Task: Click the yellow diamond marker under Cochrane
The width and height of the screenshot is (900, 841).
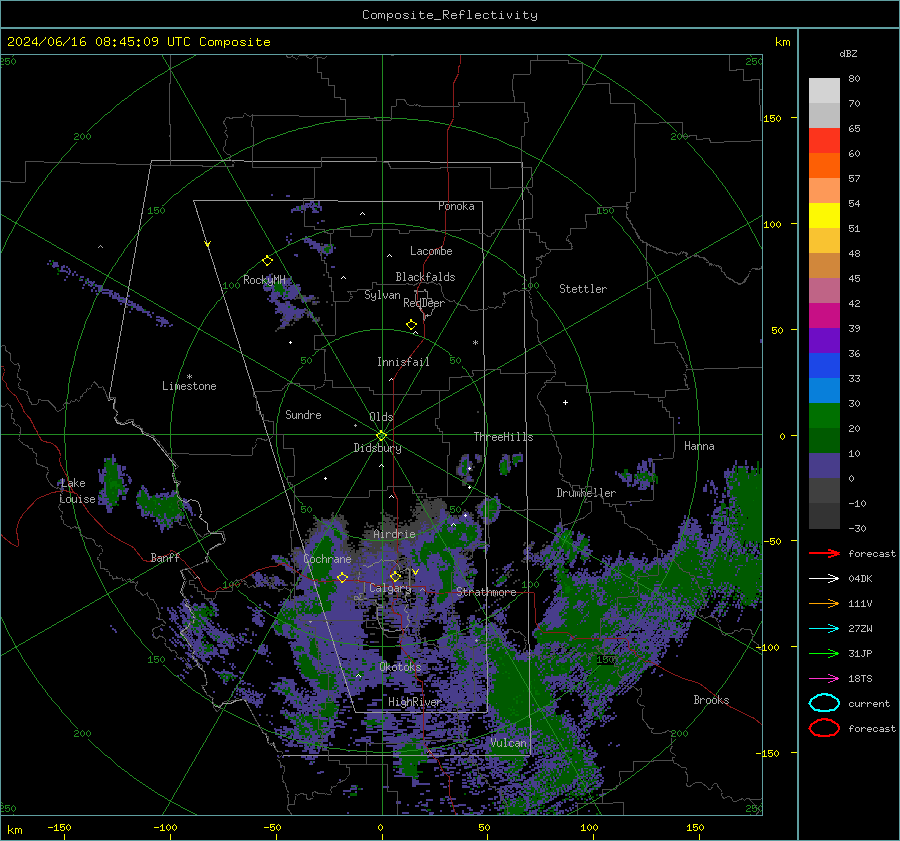Action: click(342, 577)
